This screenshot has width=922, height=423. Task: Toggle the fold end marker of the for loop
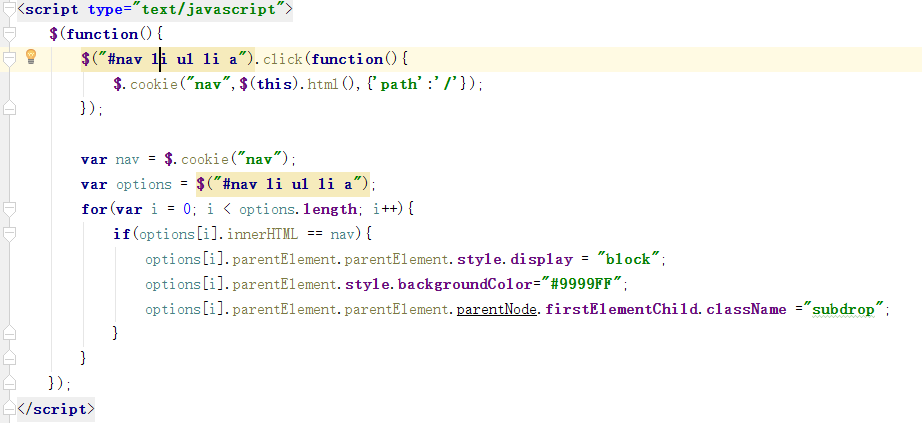[9, 358]
